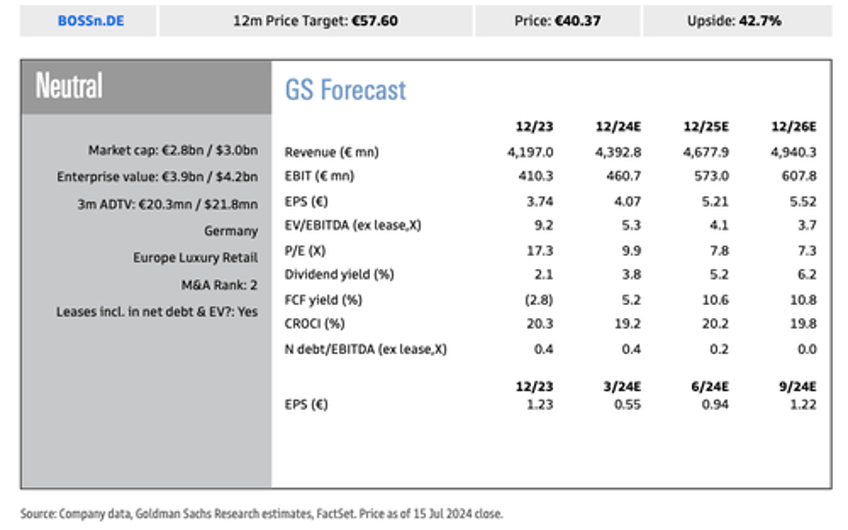
Task: Open the BOSSn.DE ticker link
Action: (x=91, y=21)
